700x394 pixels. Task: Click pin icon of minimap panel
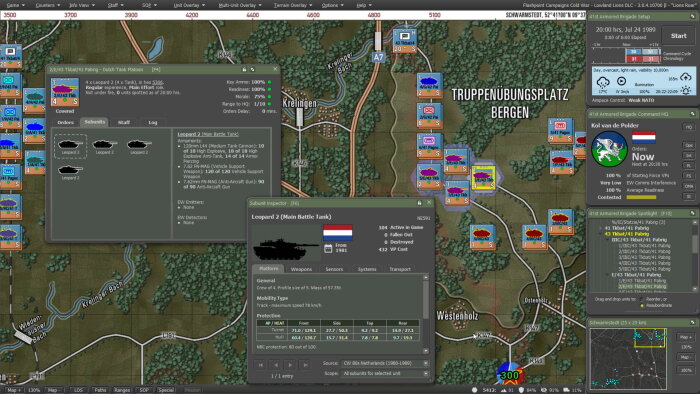(x=692, y=323)
